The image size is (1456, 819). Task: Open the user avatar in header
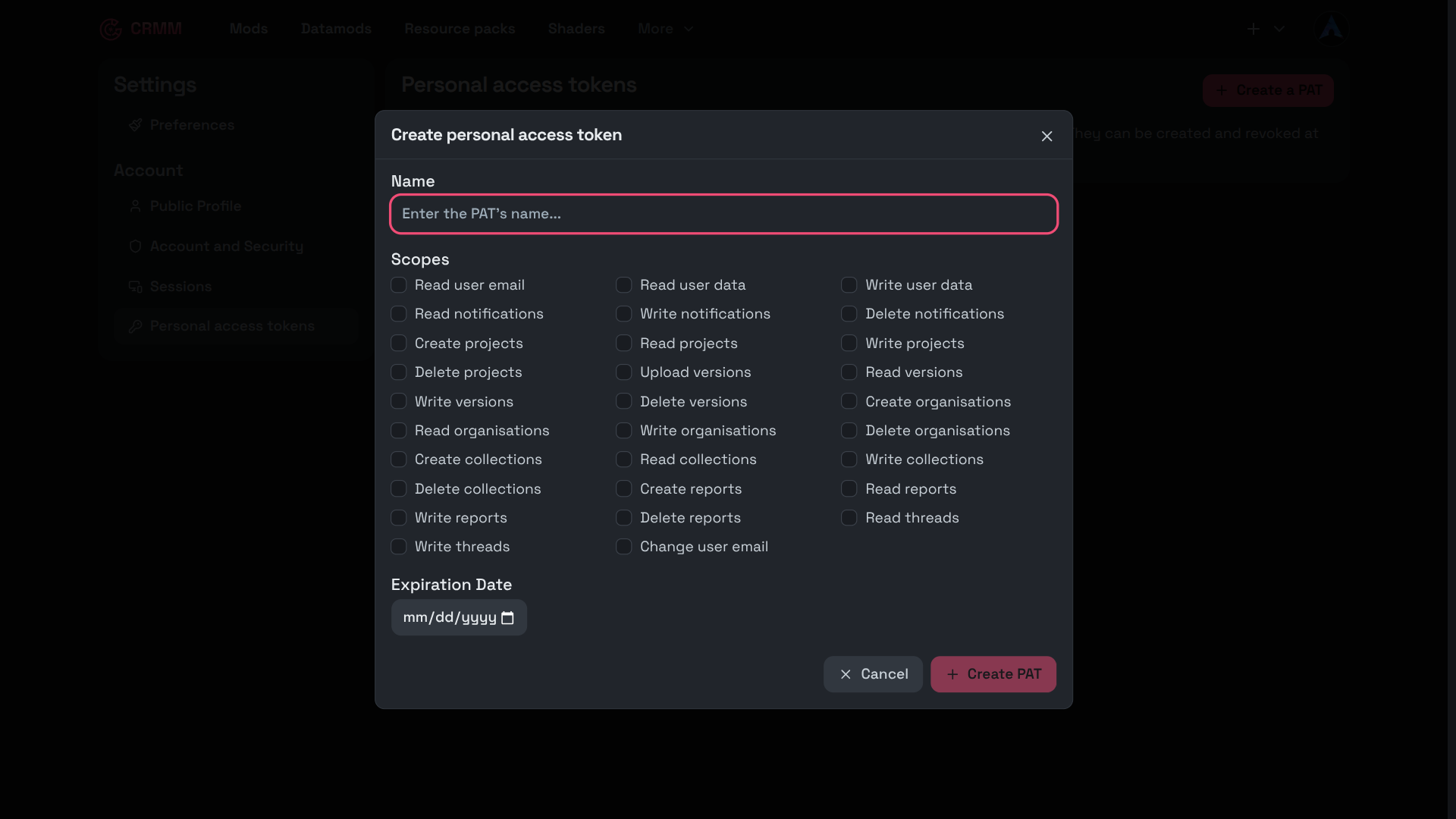point(1330,29)
